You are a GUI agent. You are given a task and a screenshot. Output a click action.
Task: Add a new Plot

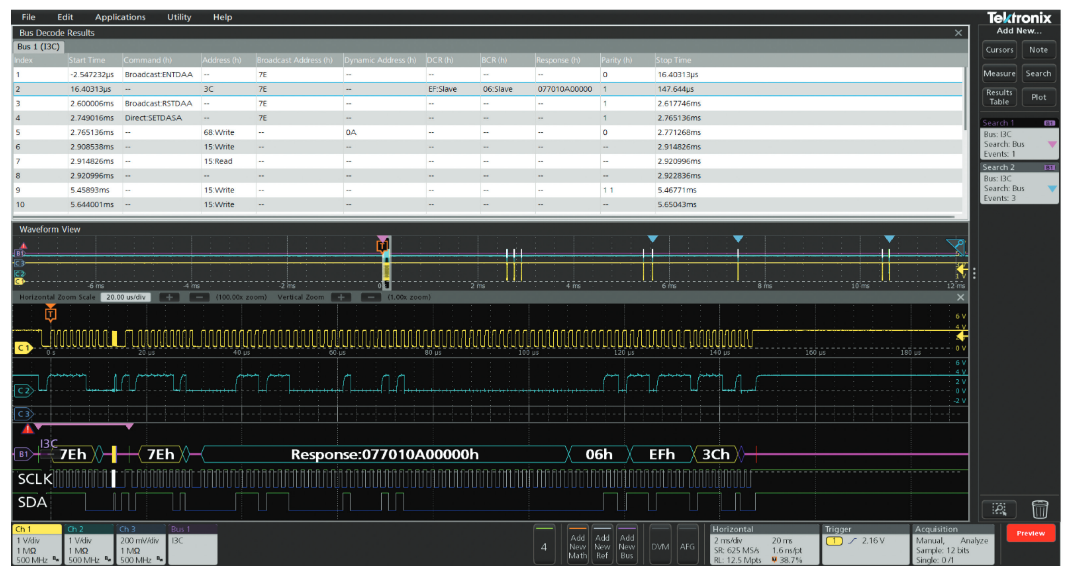click(x=1038, y=97)
